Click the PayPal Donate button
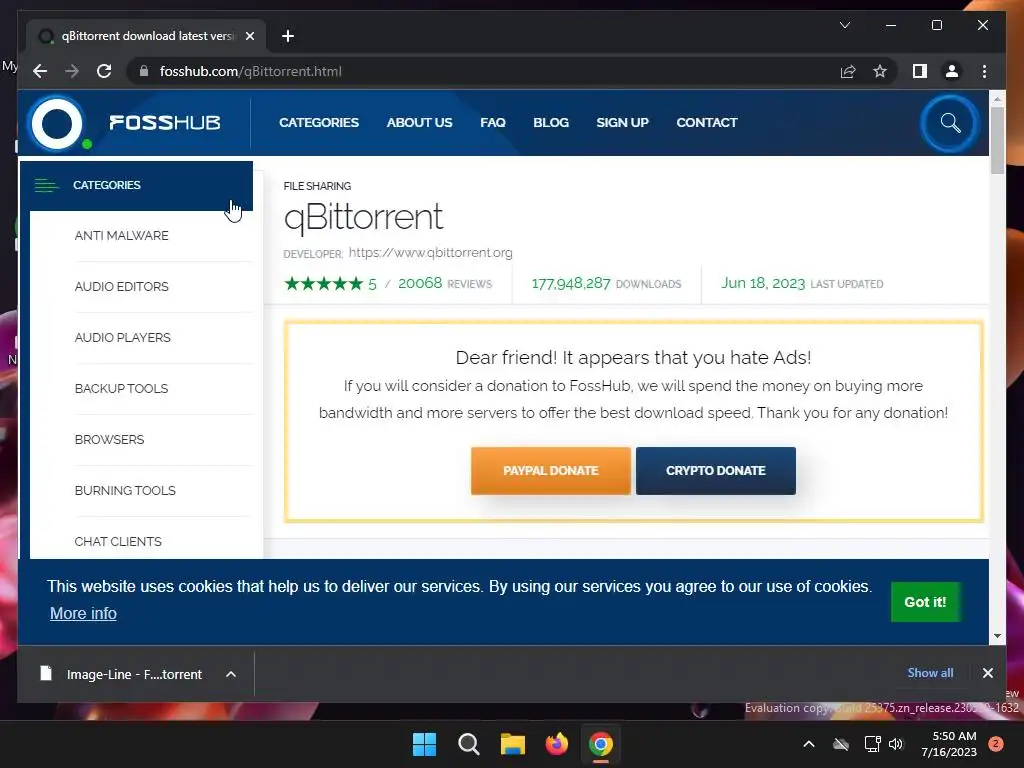Image resolution: width=1024 pixels, height=768 pixels. click(551, 471)
